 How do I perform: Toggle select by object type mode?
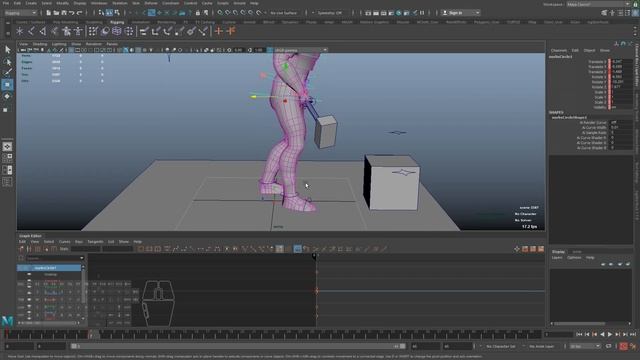[x=109, y=13]
